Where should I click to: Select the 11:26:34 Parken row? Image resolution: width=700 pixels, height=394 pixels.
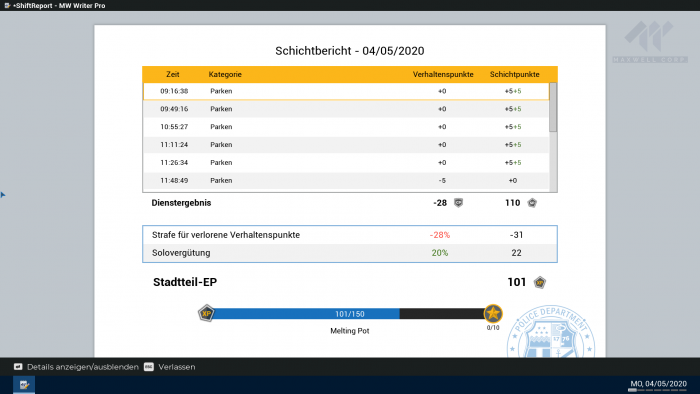pos(346,162)
